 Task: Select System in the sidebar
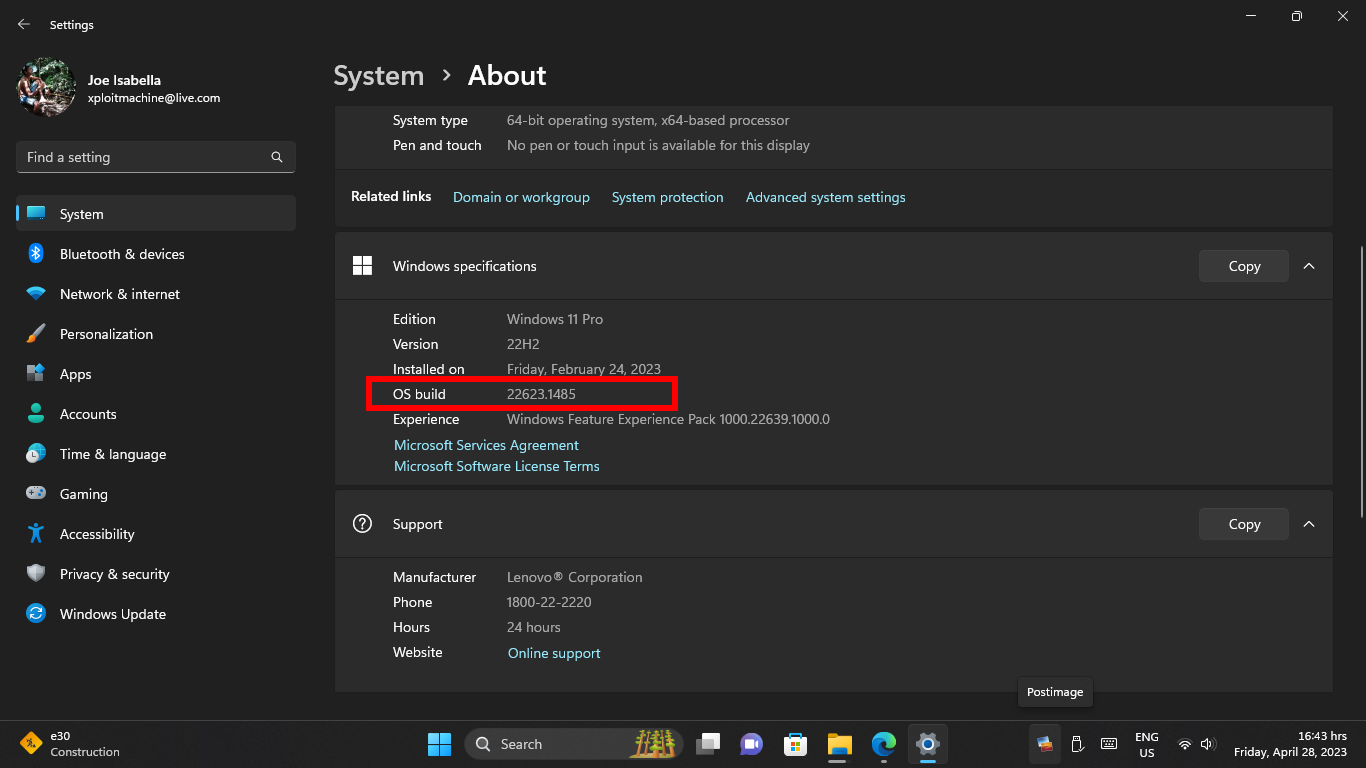[x=156, y=214]
